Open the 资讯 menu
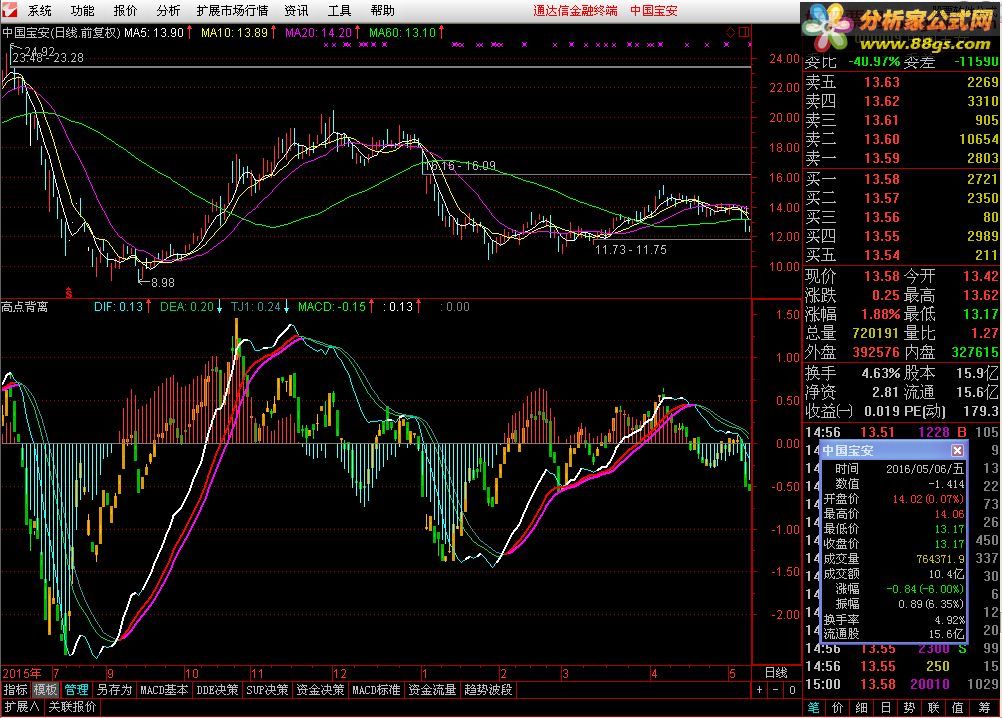This screenshot has height=718, width=1002. click(x=296, y=10)
